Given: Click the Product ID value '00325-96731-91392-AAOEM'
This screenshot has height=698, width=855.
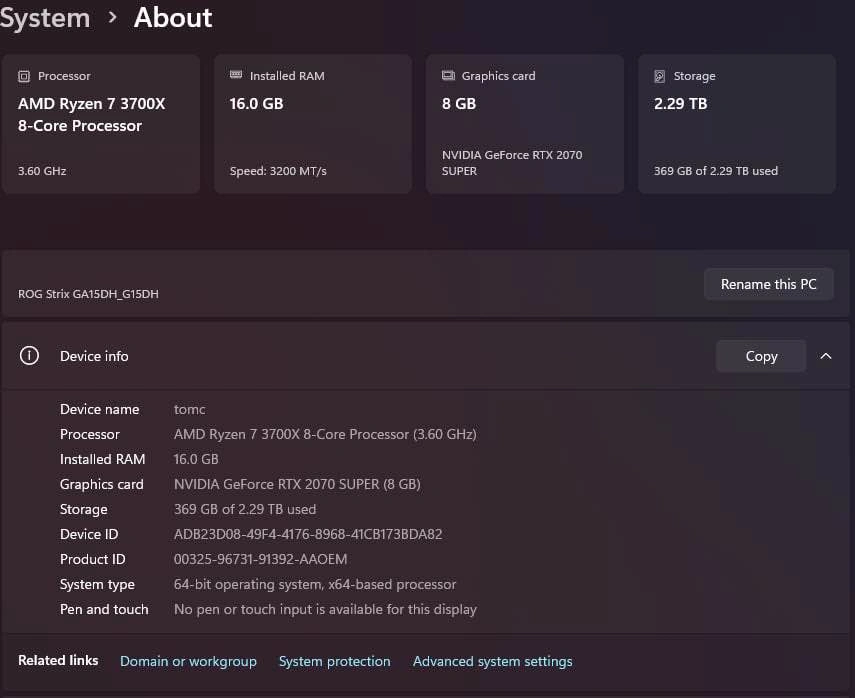Looking at the screenshot, I should point(261,559).
